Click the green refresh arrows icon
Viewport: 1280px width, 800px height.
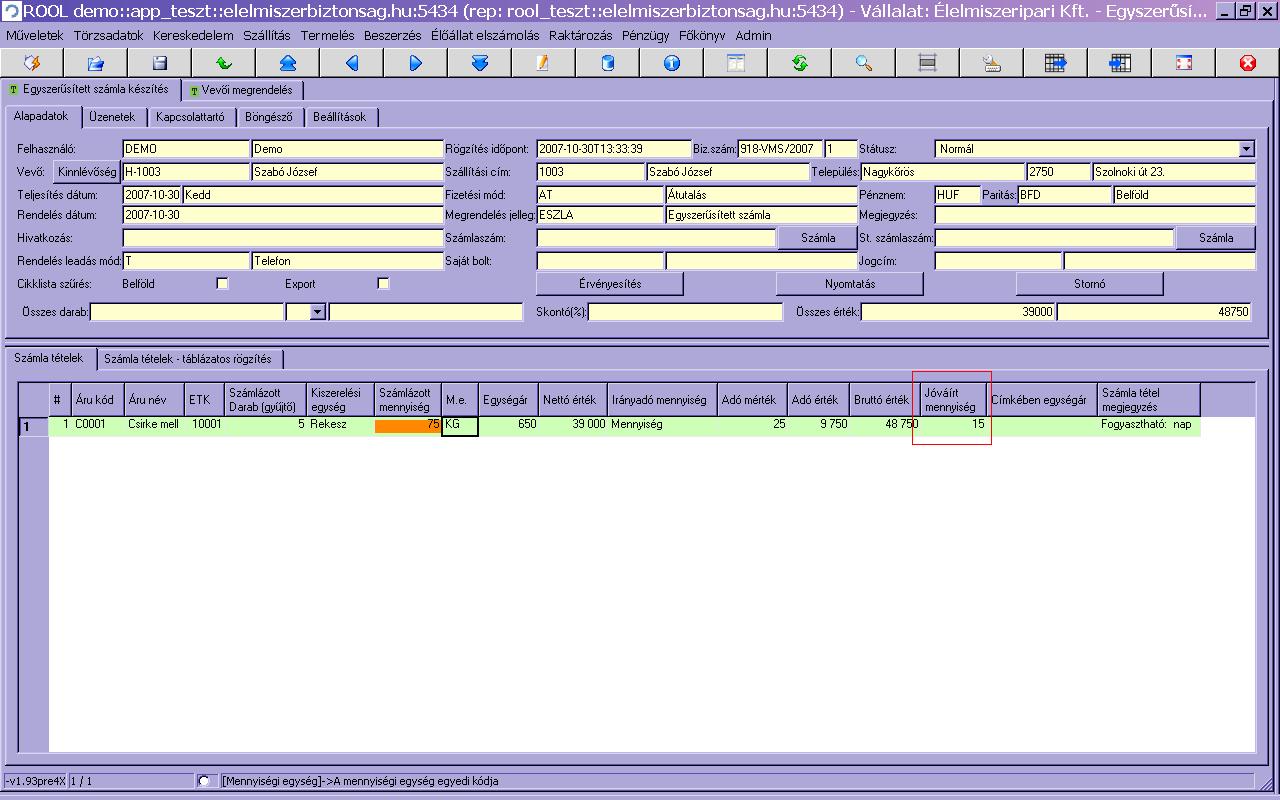[800, 63]
